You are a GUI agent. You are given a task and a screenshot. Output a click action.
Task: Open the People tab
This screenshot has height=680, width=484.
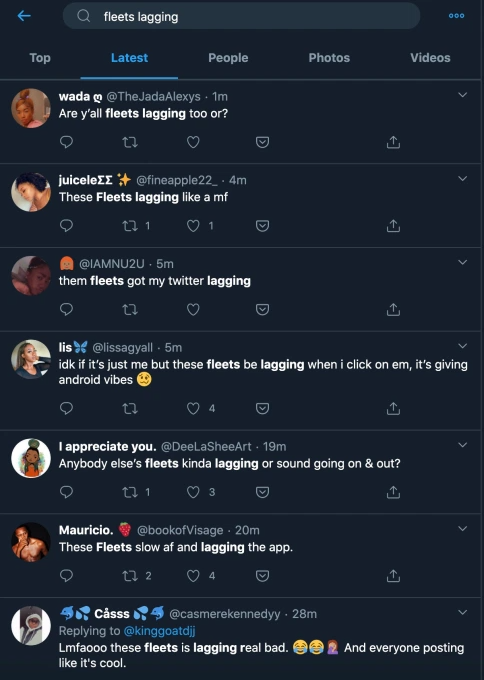[x=228, y=58]
